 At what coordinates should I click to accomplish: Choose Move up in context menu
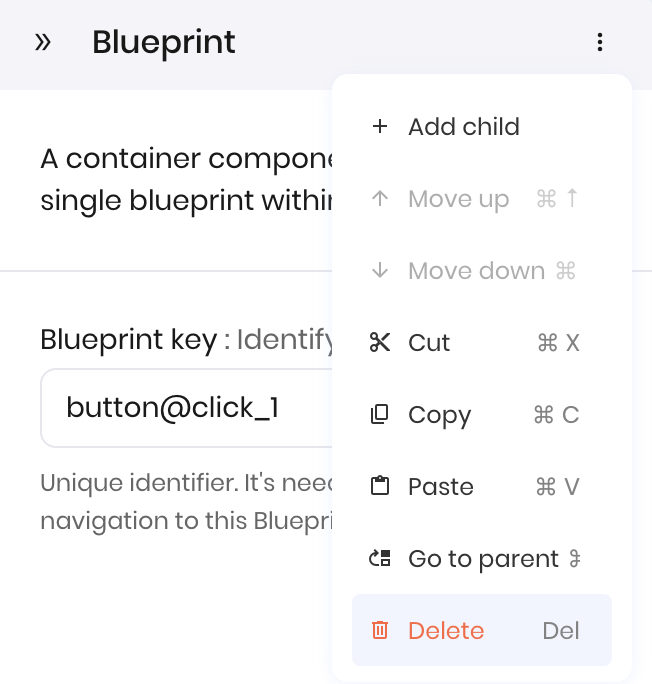coord(482,198)
